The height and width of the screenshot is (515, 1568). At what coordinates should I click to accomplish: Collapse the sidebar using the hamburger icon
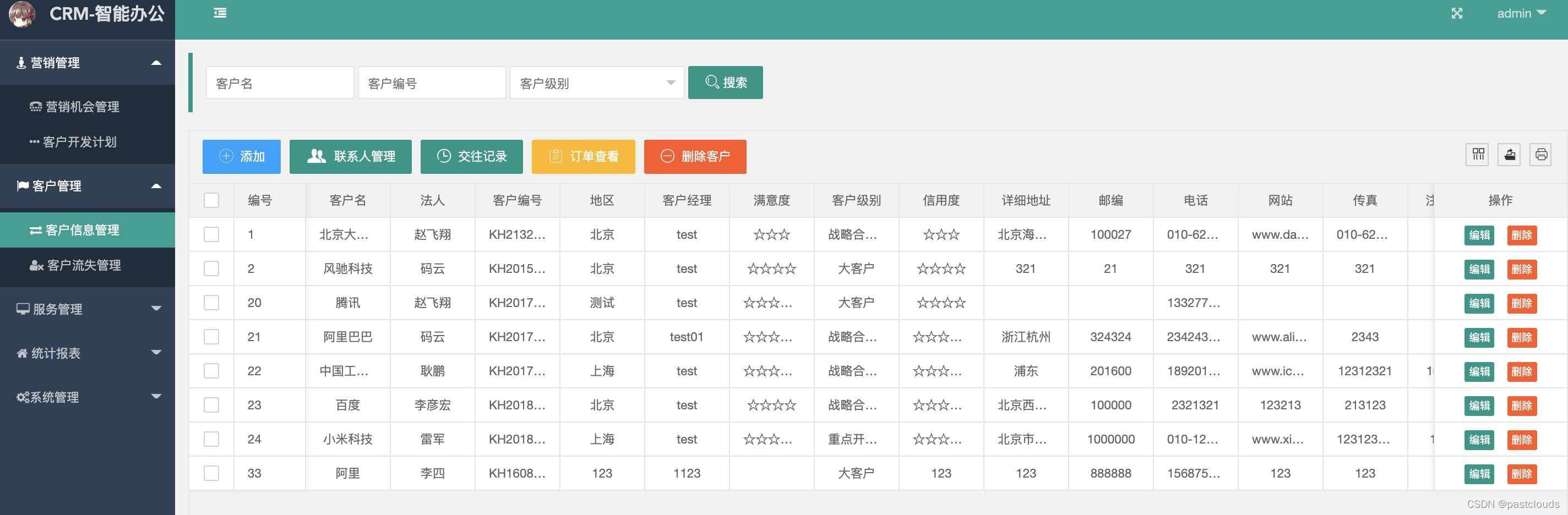219,12
